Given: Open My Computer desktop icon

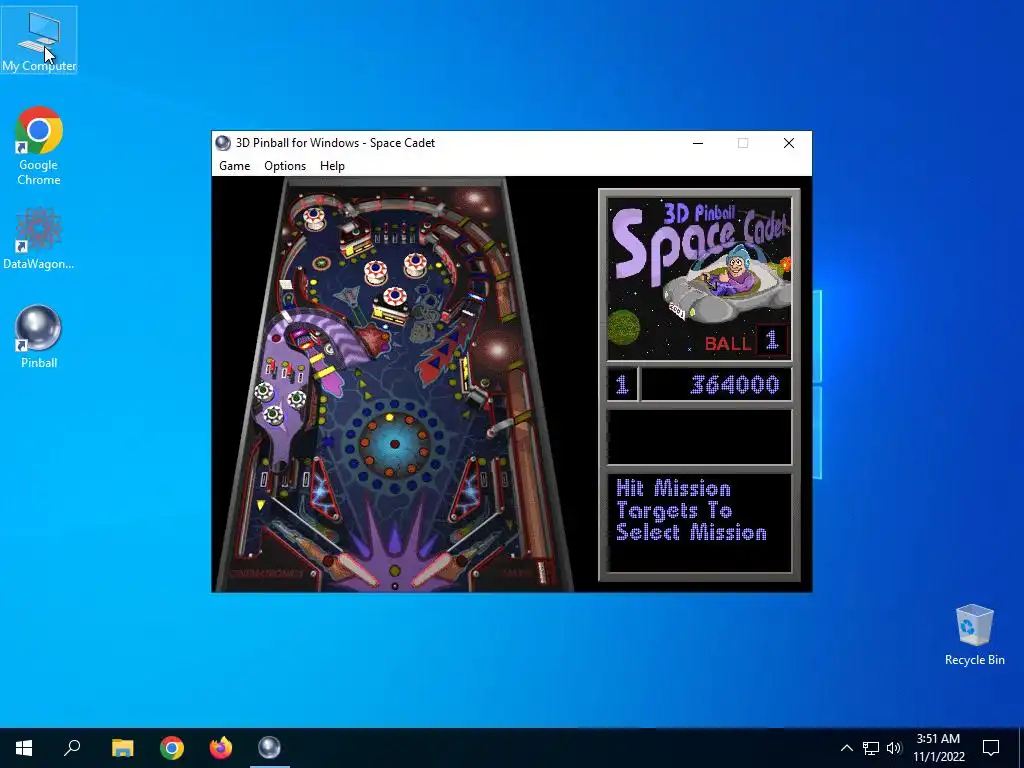Looking at the screenshot, I should 39,40.
